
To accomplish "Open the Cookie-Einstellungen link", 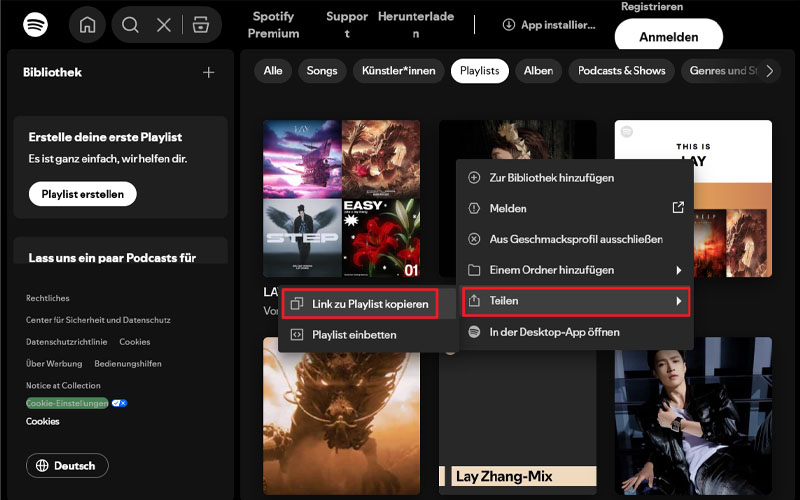I will (x=67, y=403).
